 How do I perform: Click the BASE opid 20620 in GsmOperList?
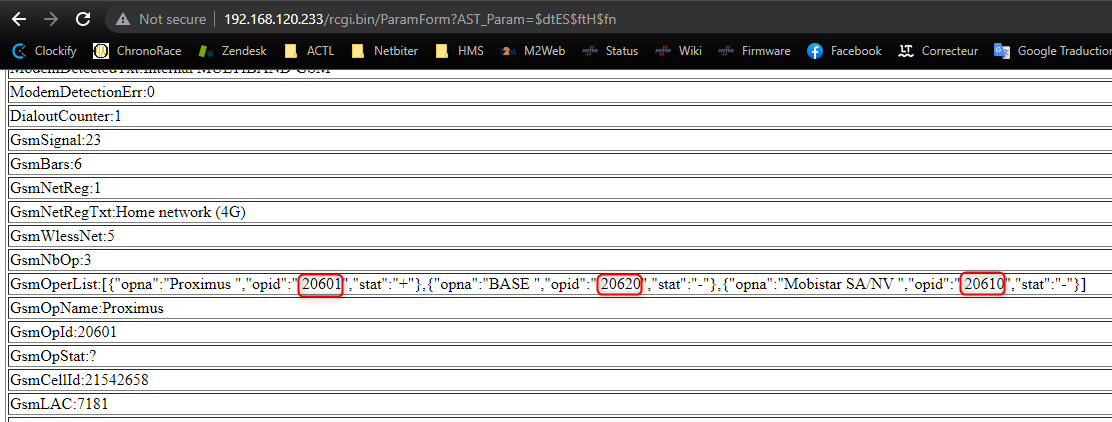click(x=620, y=285)
